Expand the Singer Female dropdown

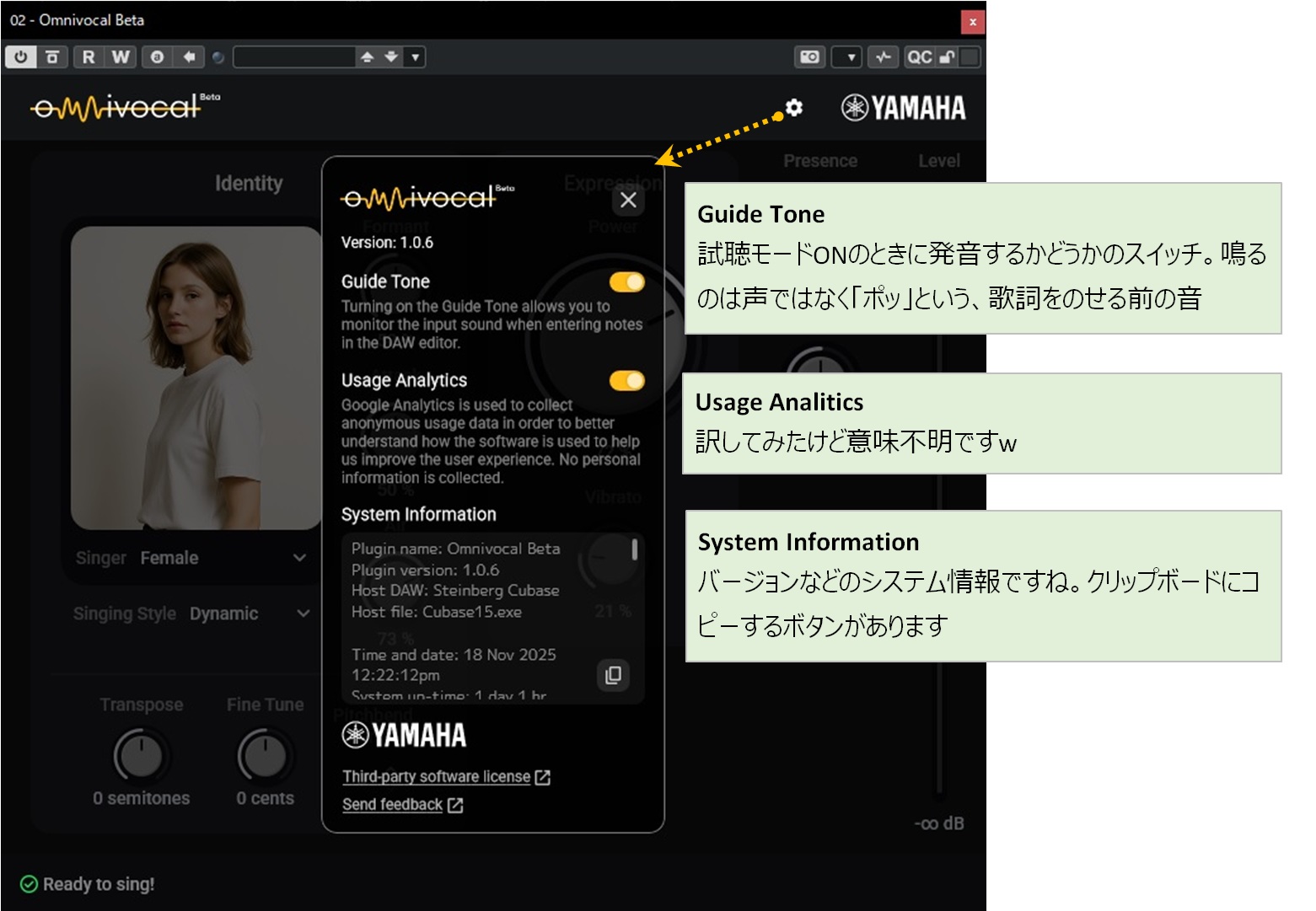coord(299,558)
